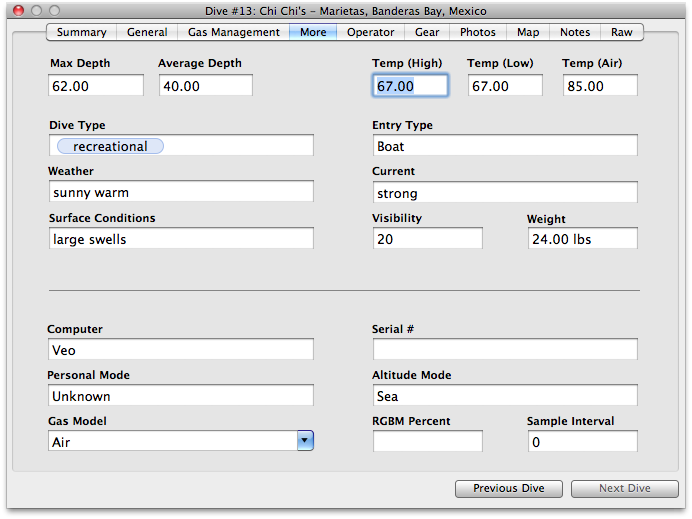This screenshot has width=692, height=519.
Task: Click the Max Depth field
Action: click(96, 86)
